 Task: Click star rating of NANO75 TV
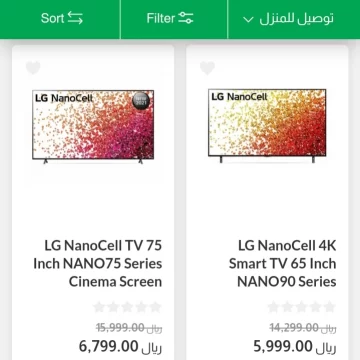[127, 307]
